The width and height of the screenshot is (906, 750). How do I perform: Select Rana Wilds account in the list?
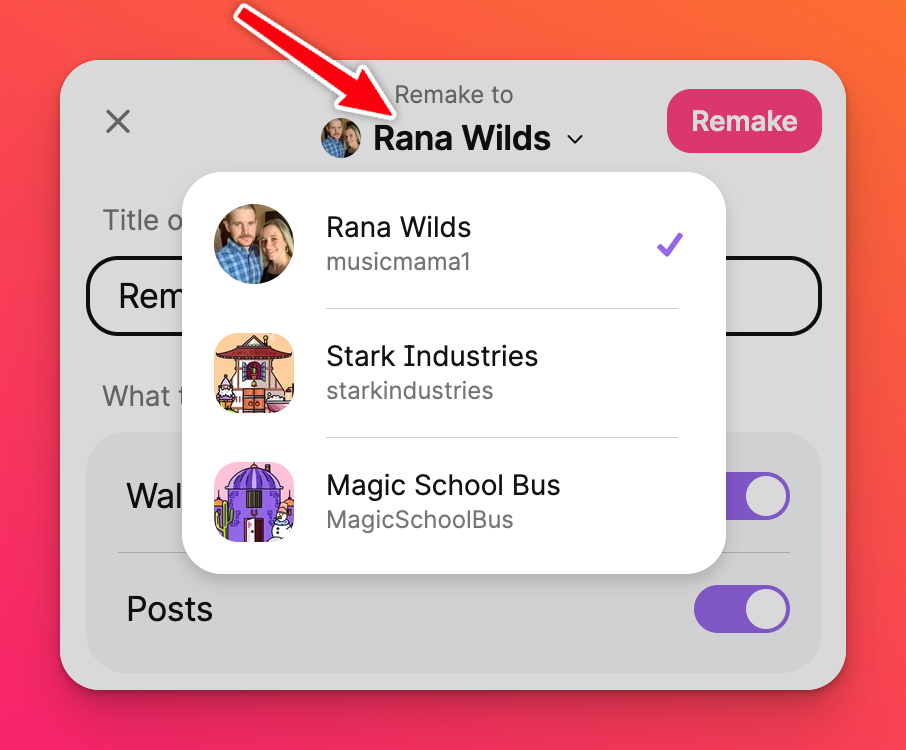(x=454, y=244)
